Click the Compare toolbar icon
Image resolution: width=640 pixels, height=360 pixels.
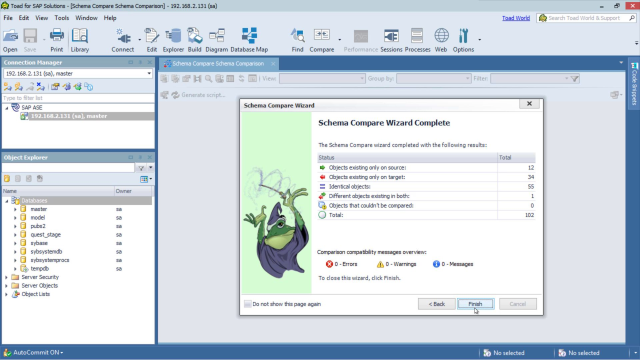pos(322,40)
